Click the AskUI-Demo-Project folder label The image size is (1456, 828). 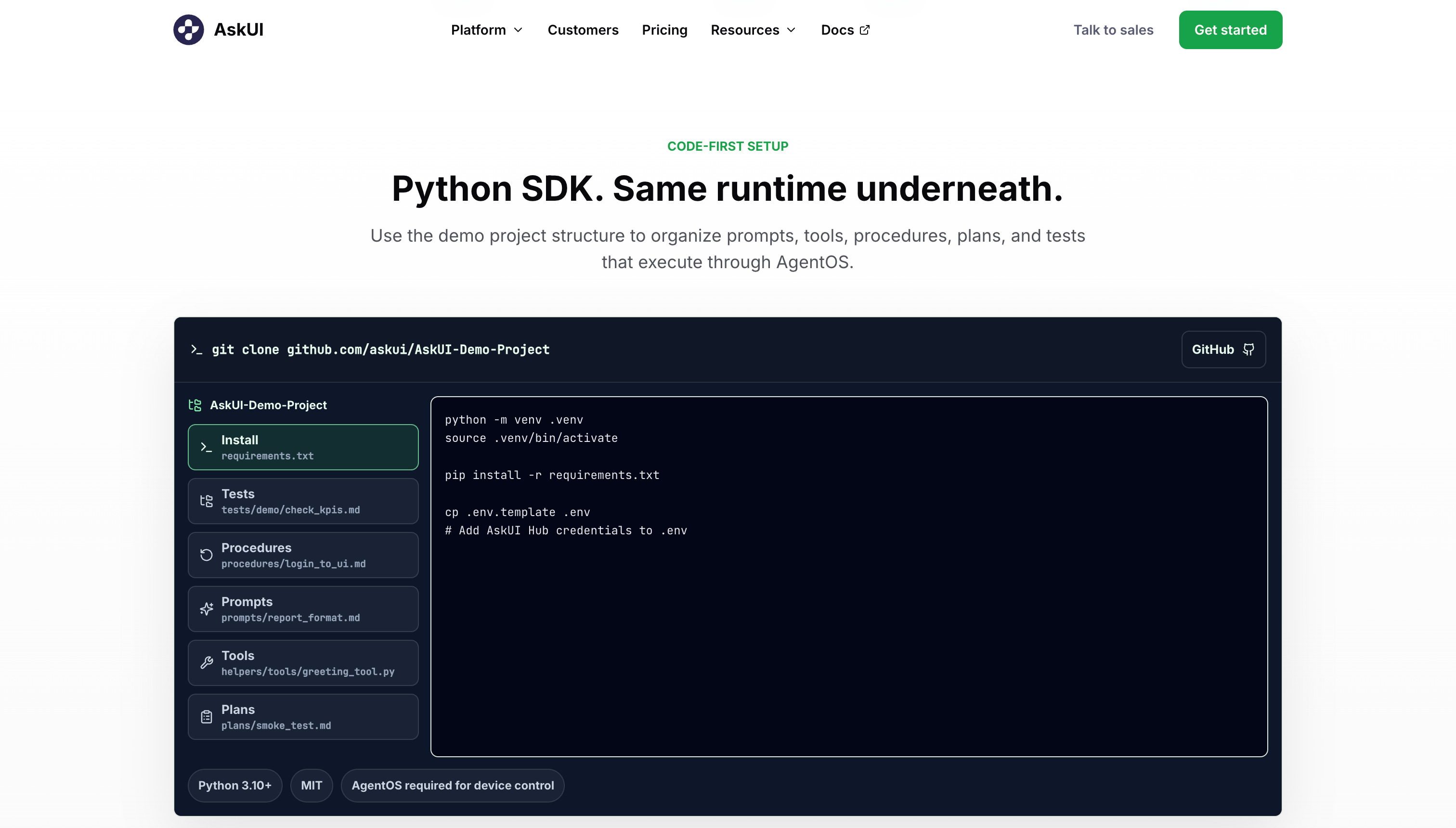269,405
